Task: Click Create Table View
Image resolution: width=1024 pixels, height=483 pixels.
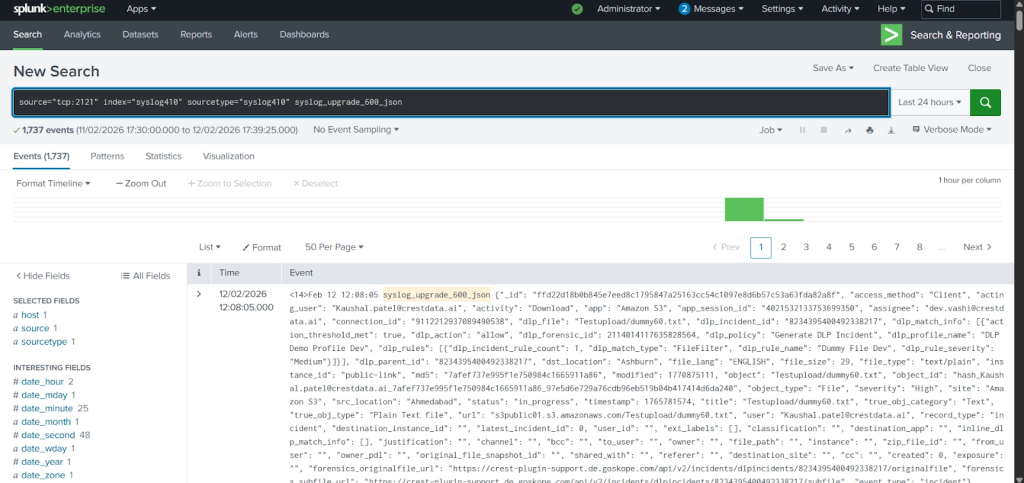Action: (910, 68)
